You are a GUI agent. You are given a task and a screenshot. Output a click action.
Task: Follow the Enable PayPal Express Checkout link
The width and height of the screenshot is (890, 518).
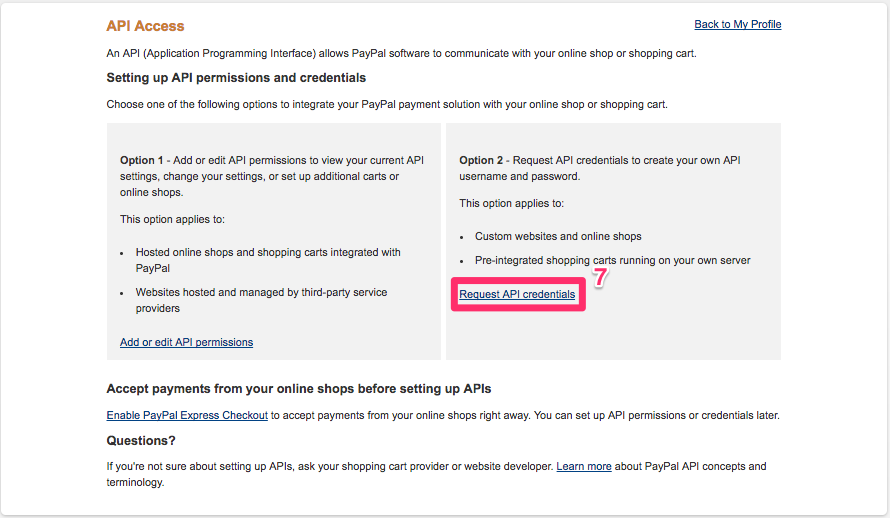click(187, 415)
